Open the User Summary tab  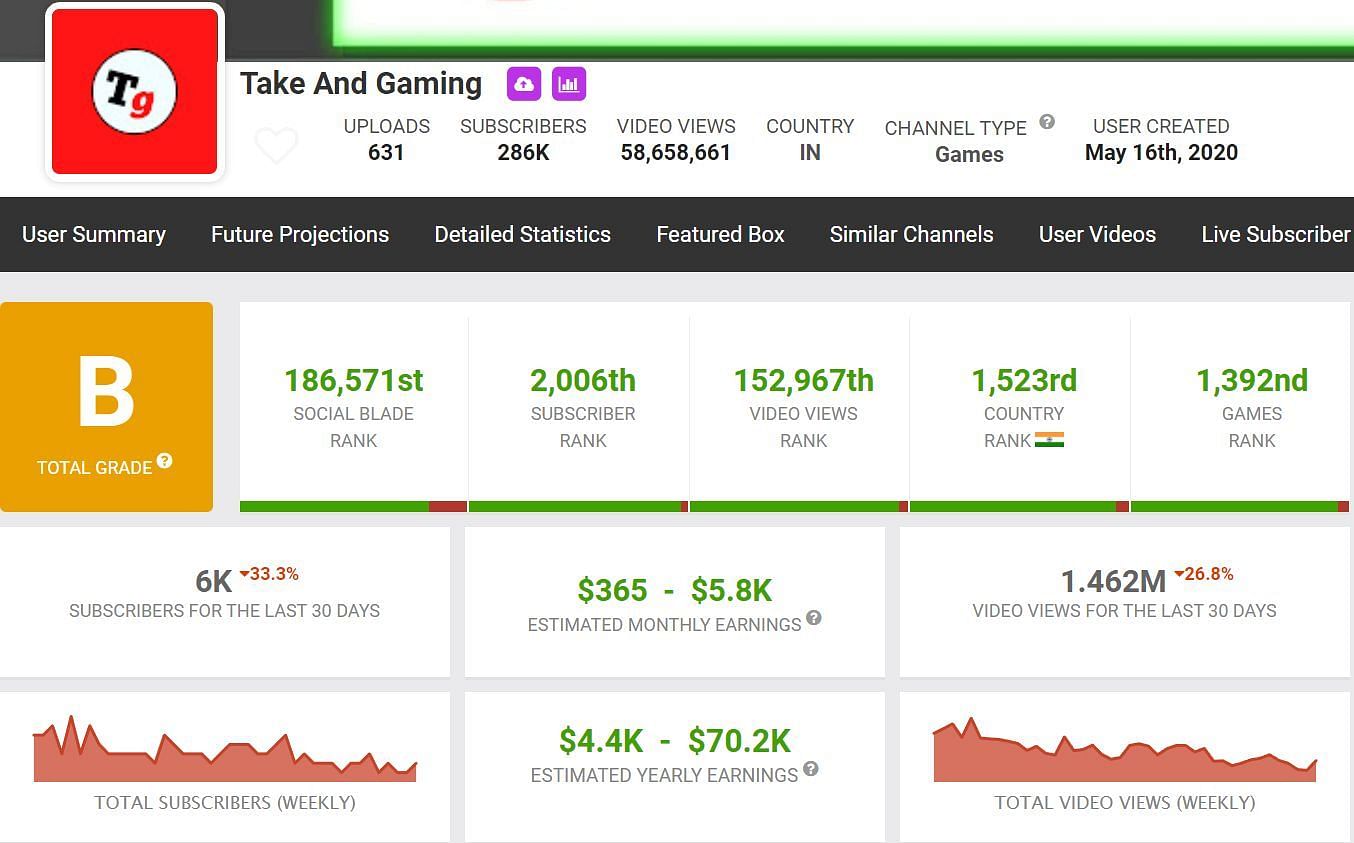(x=94, y=235)
